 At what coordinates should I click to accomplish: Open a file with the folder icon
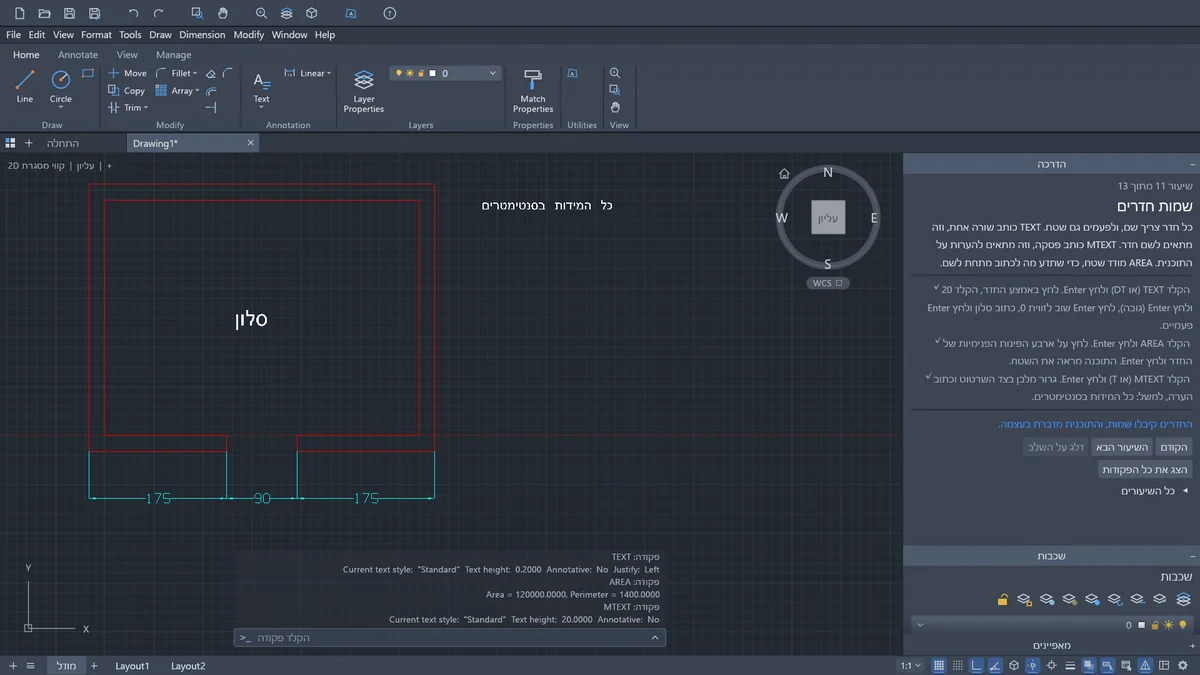pyautogui.click(x=44, y=14)
